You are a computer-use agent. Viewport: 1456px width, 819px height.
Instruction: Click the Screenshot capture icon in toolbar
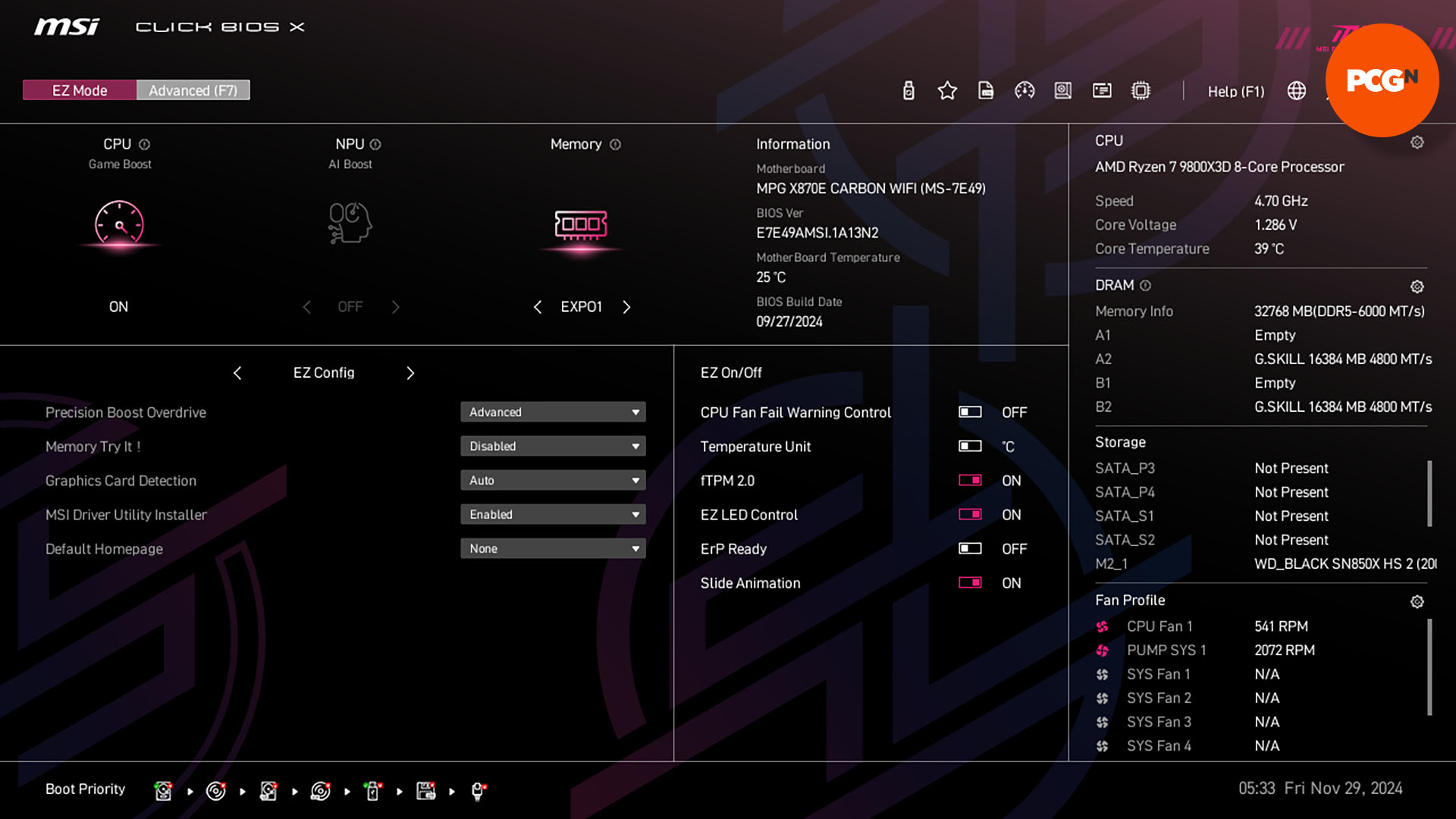click(1101, 91)
